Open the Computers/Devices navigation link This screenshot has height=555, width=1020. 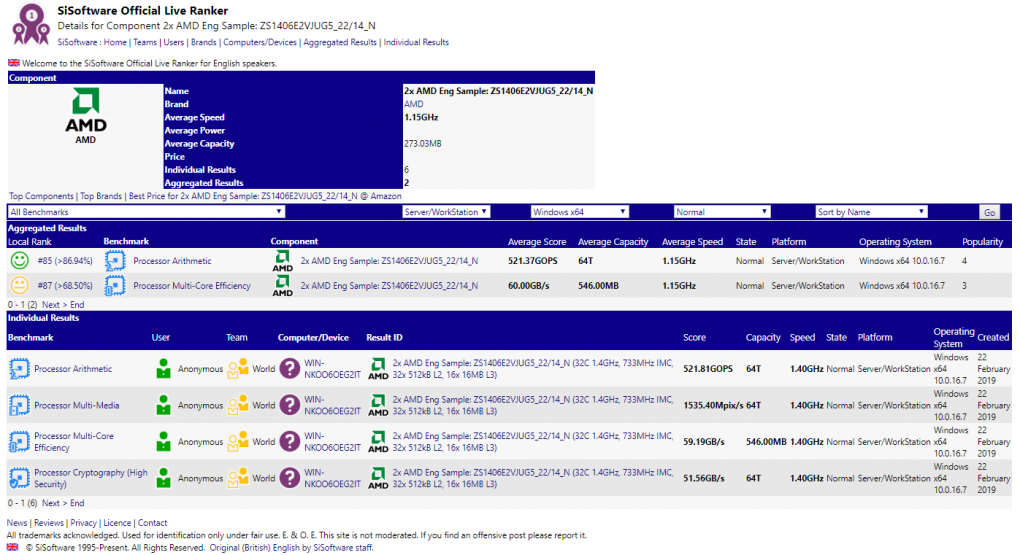point(260,42)
